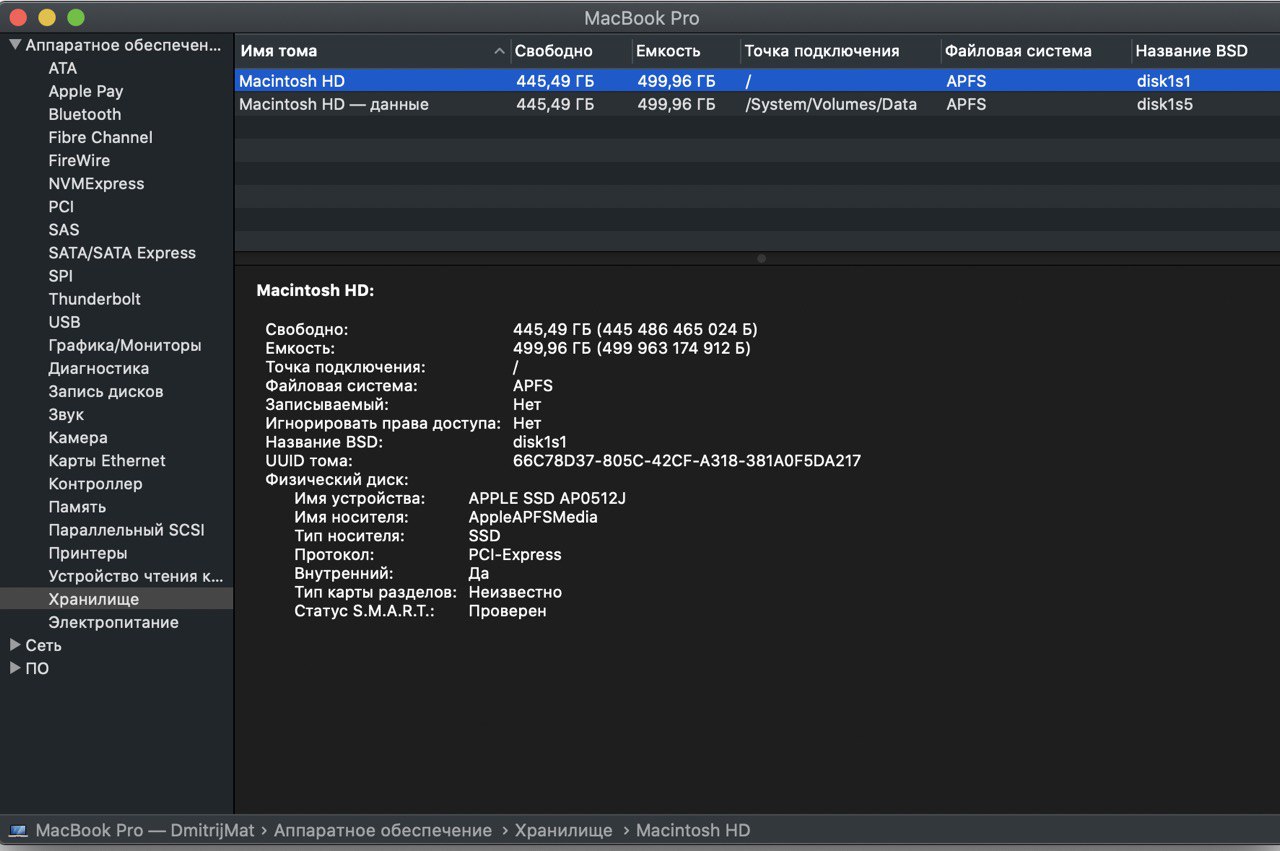Select Хранилище in the sidebar
The width and height of the screenshot is (1280, 851).
click(x=94, y=599)
